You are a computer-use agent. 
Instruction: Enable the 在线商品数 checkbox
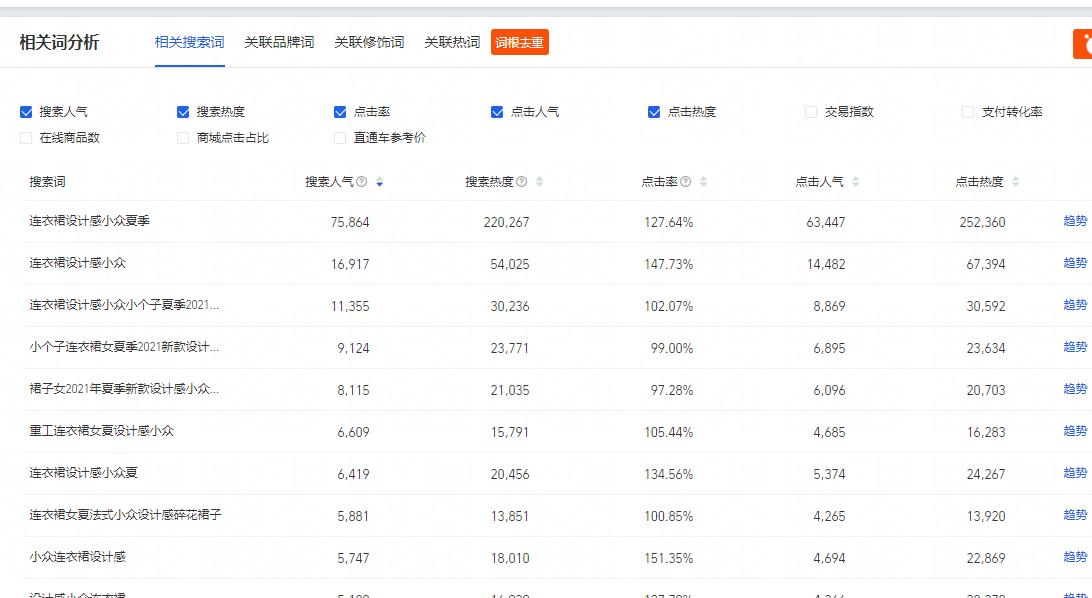point(23,138)
